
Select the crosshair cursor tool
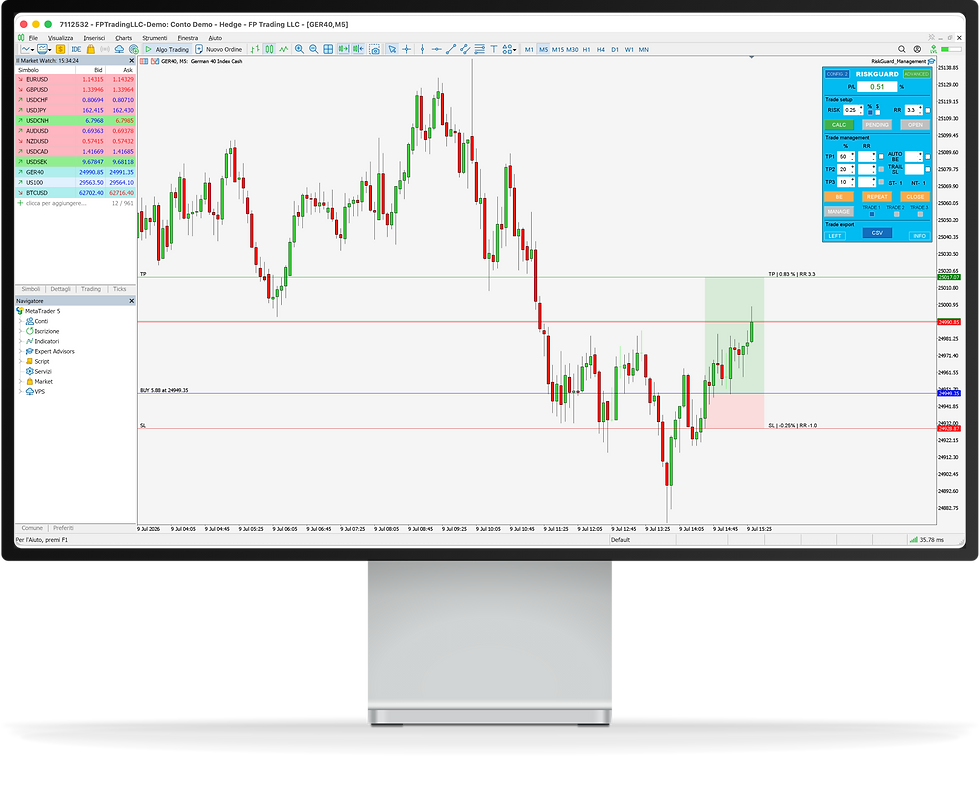pos(406,49)
